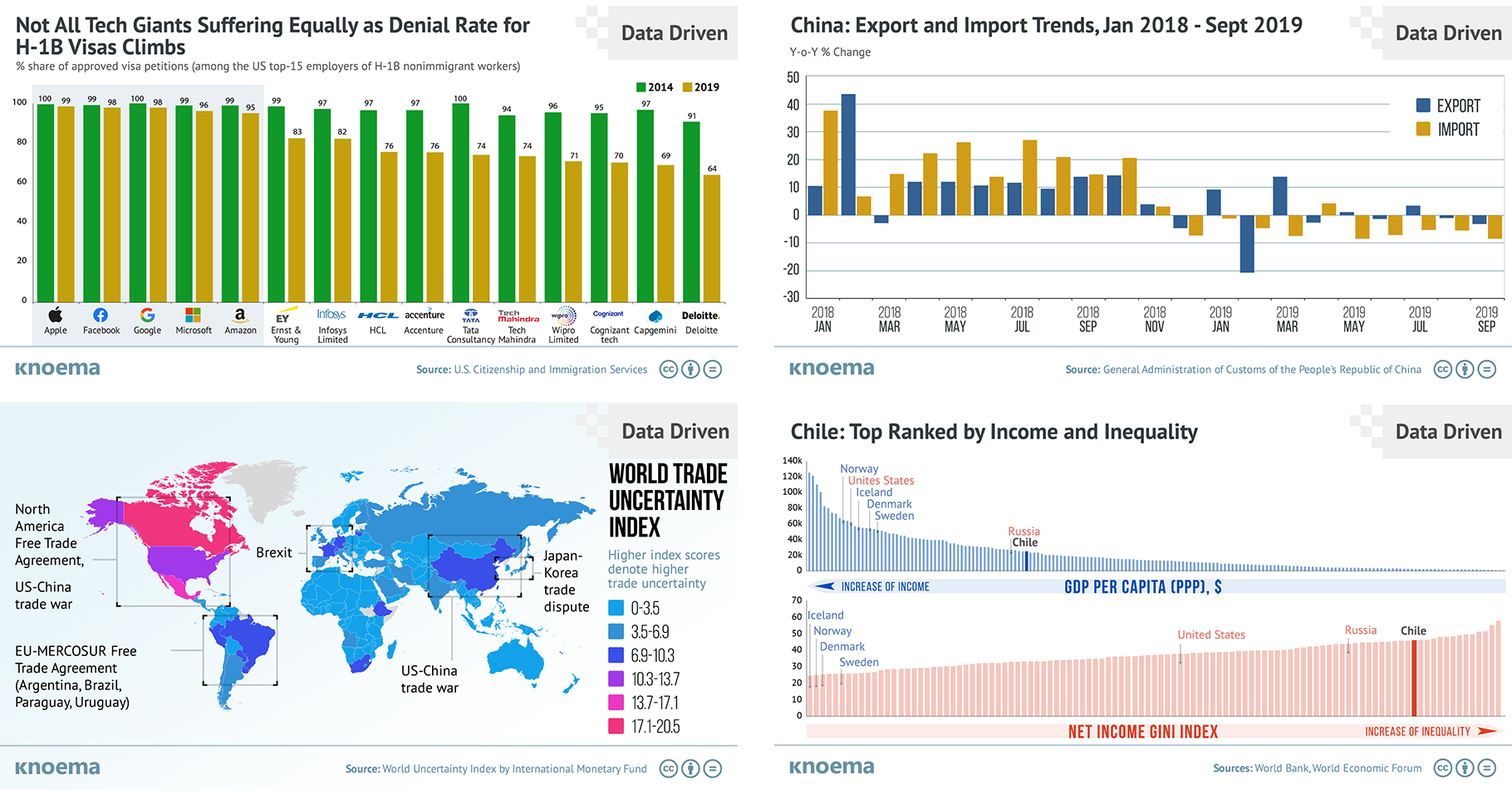Click the Google logo icon

coord(147,315)
